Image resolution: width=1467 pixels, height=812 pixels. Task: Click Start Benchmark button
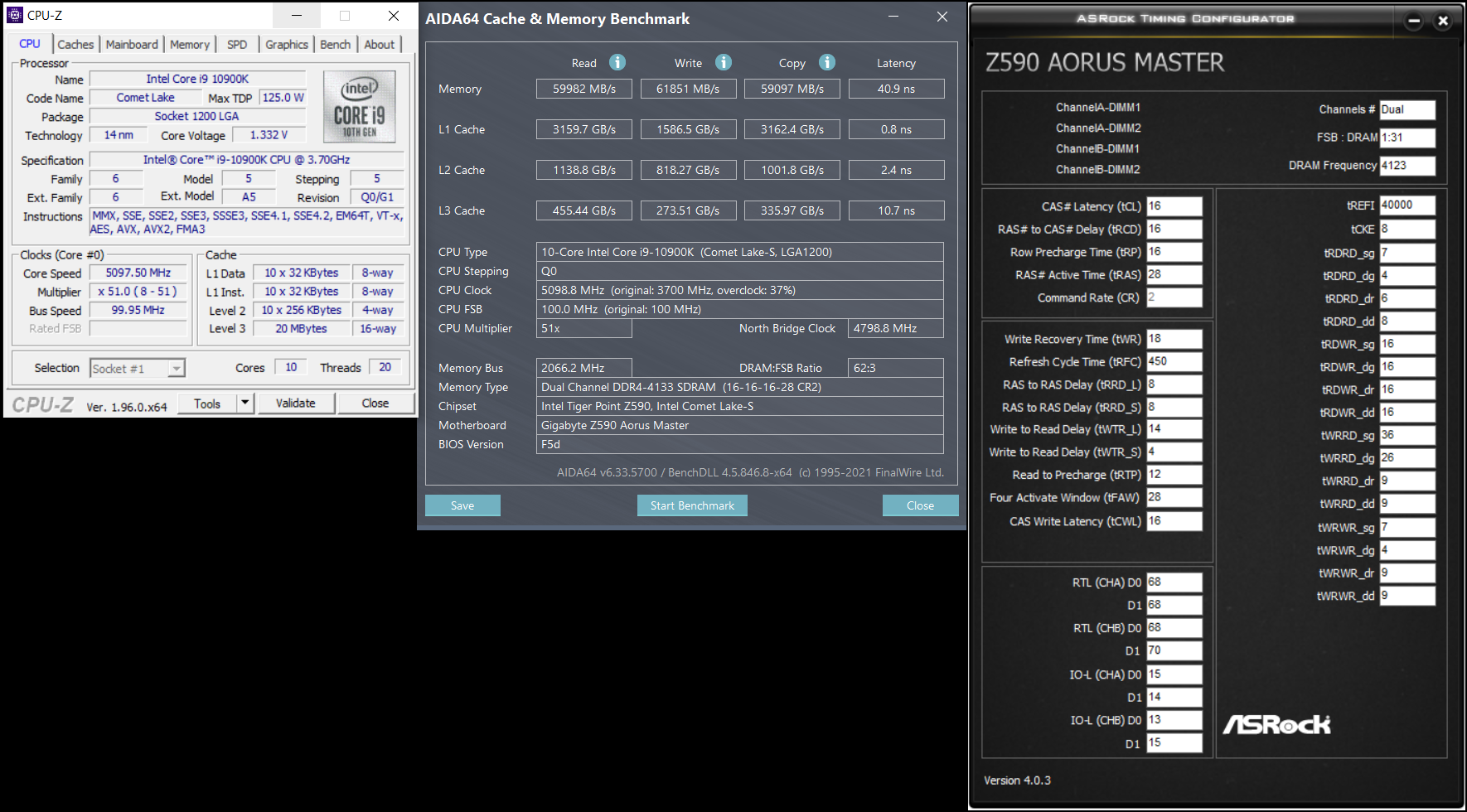[x=692, y=505]
